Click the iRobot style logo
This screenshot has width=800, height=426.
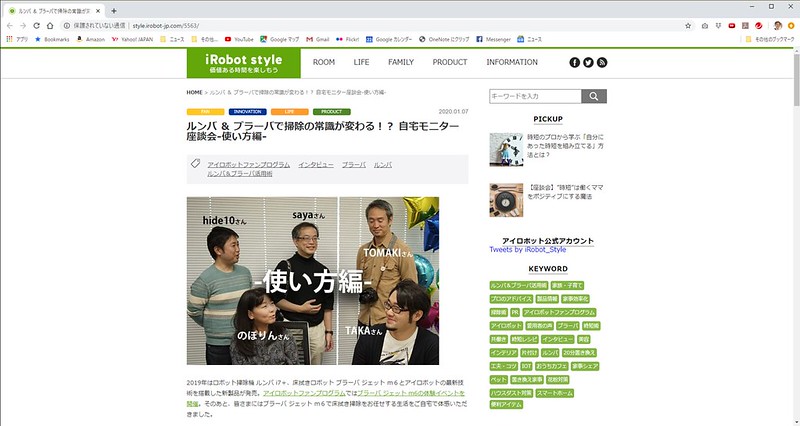tap(243, 62)
